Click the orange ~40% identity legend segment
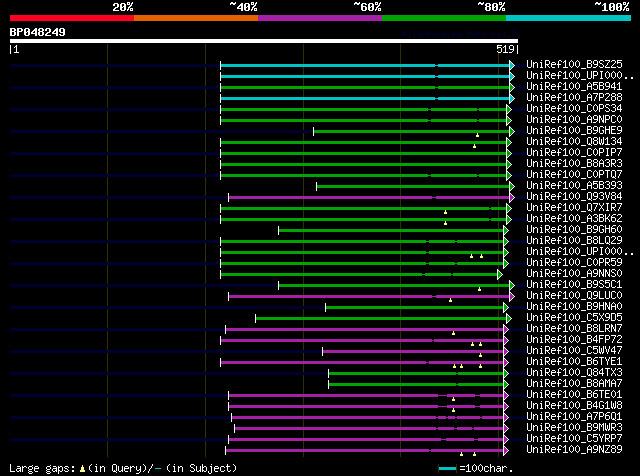 click(x=196, y=18)
